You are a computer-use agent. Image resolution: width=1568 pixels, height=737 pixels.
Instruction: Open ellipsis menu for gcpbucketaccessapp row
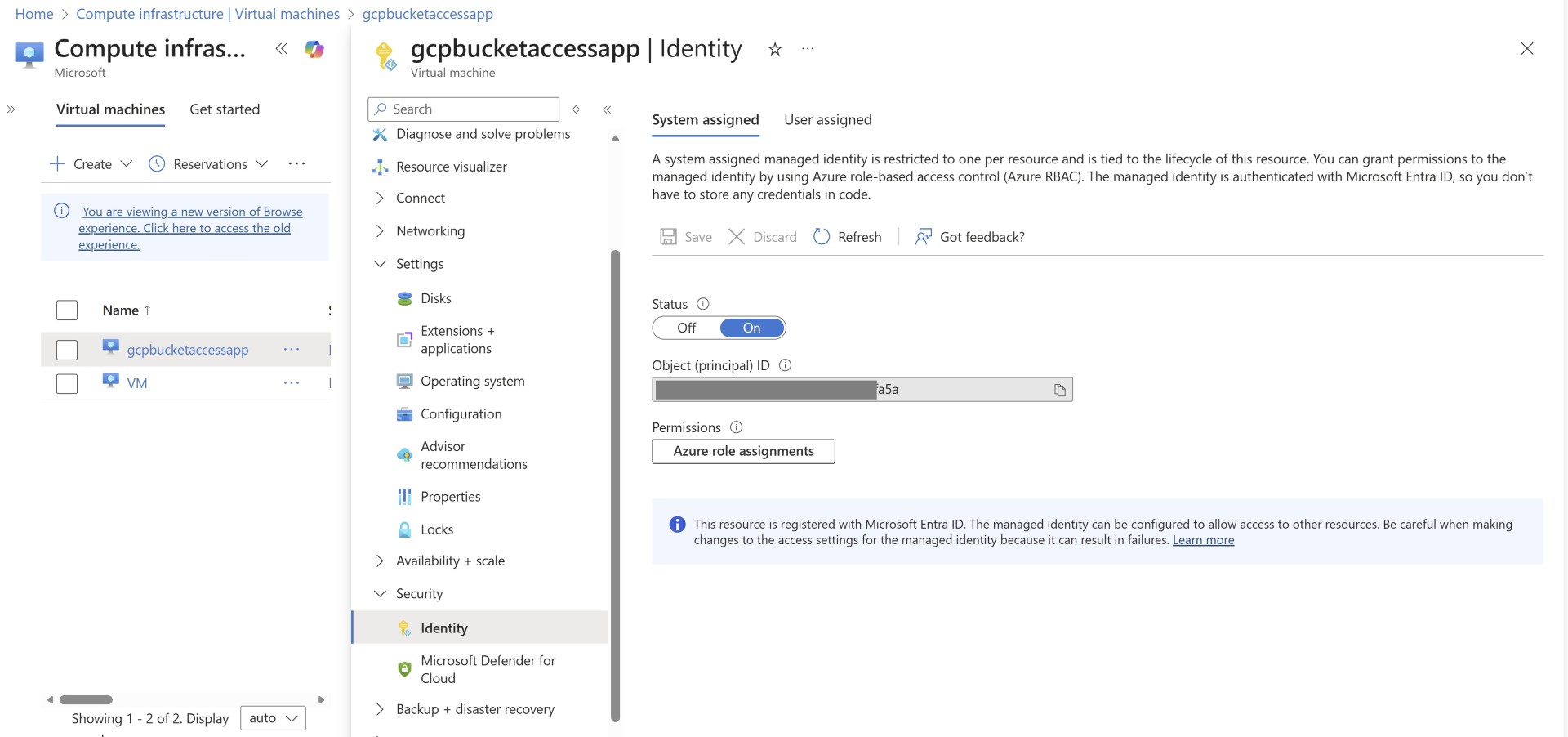coord(292,349)
